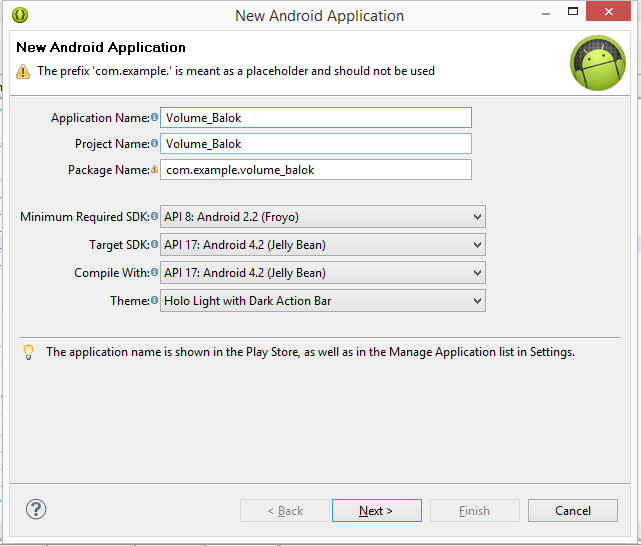Screen dimensions: 641x546
Task: Click the bold 'New Android Application' heading
Action: coord(101,47)
